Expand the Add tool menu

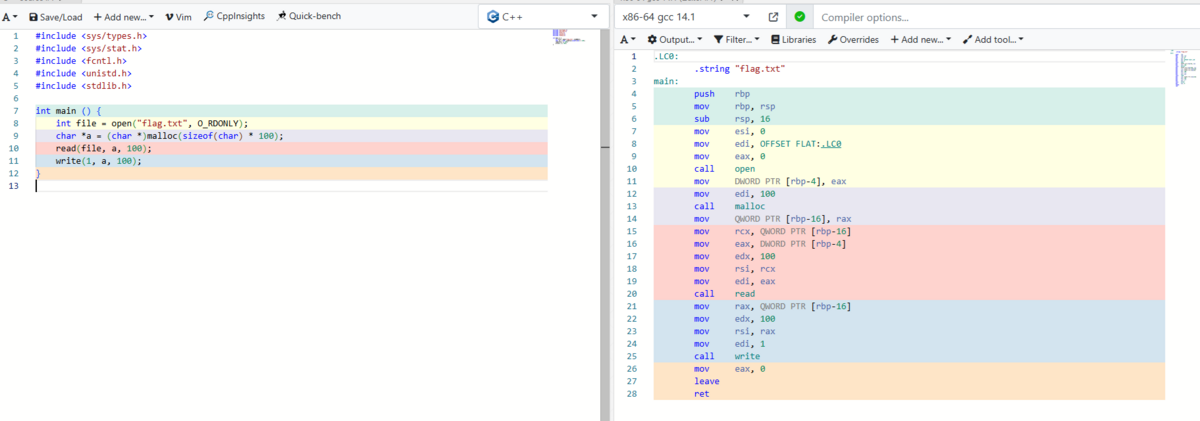pos(992,40)
